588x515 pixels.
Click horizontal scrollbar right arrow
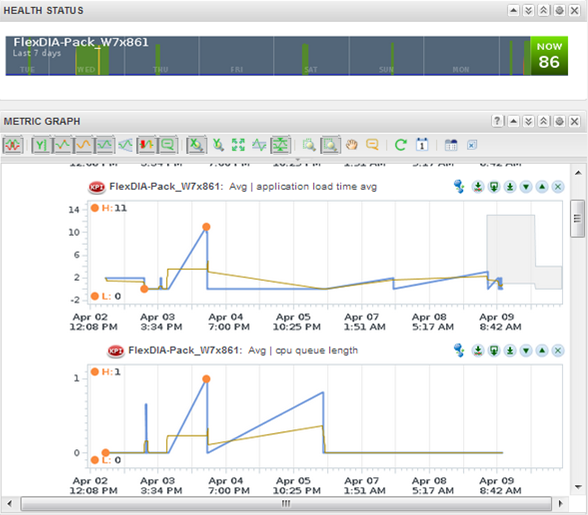[561, 503]
